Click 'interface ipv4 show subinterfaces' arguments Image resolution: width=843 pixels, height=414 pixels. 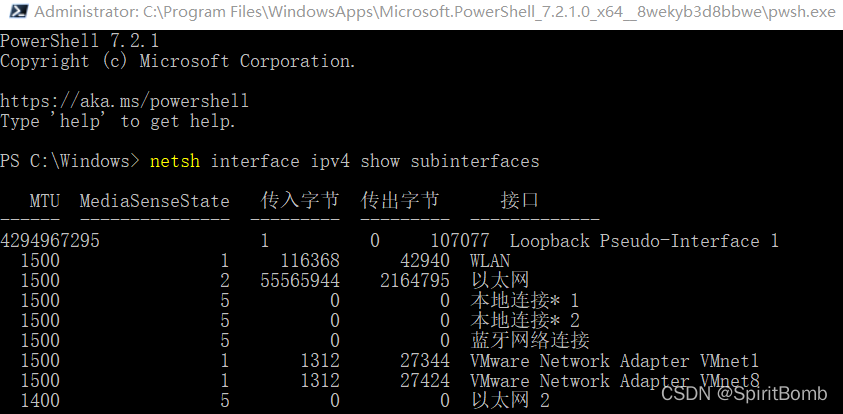pos(375,161)
